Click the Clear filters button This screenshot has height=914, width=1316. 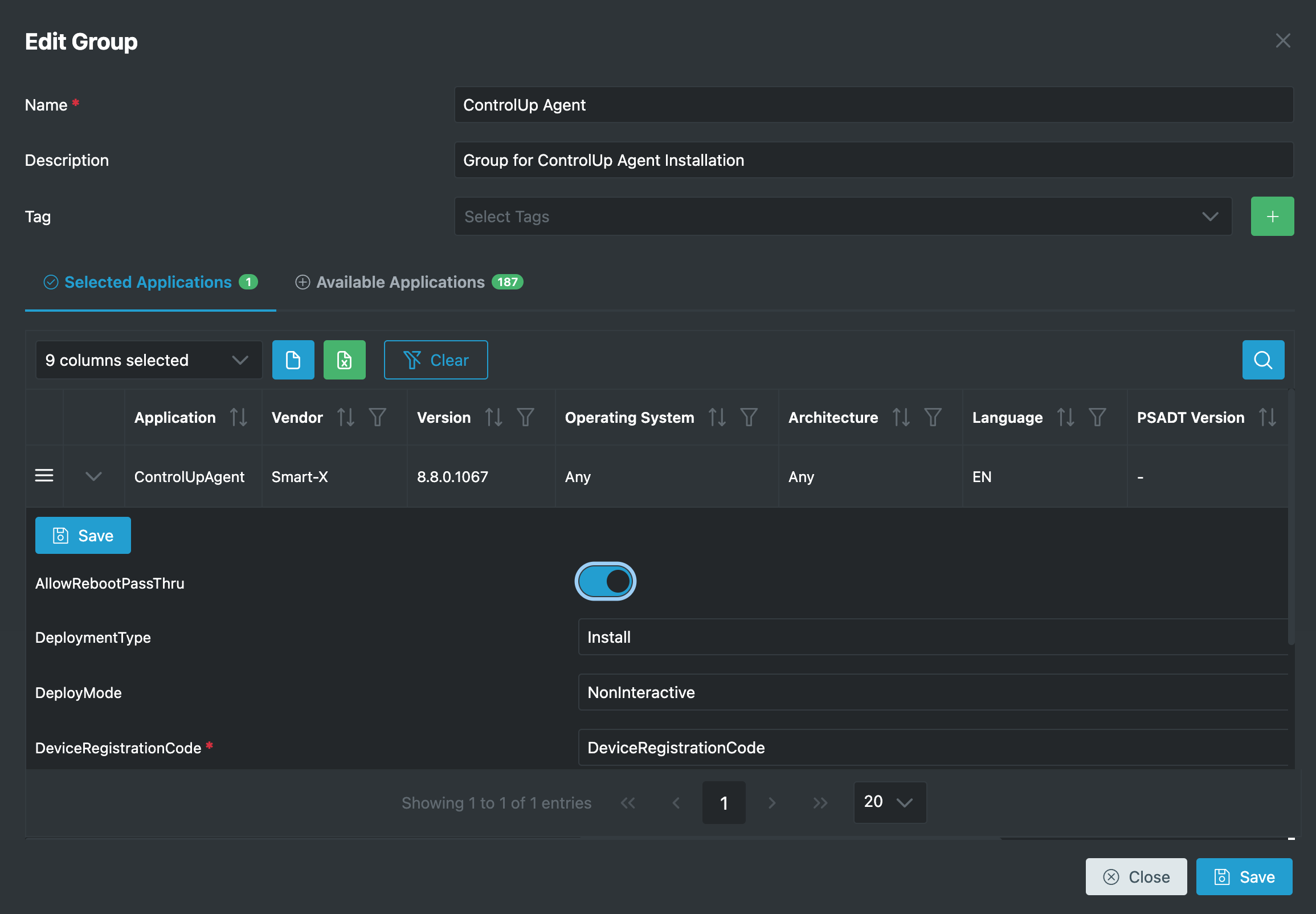tap(436, 360)
